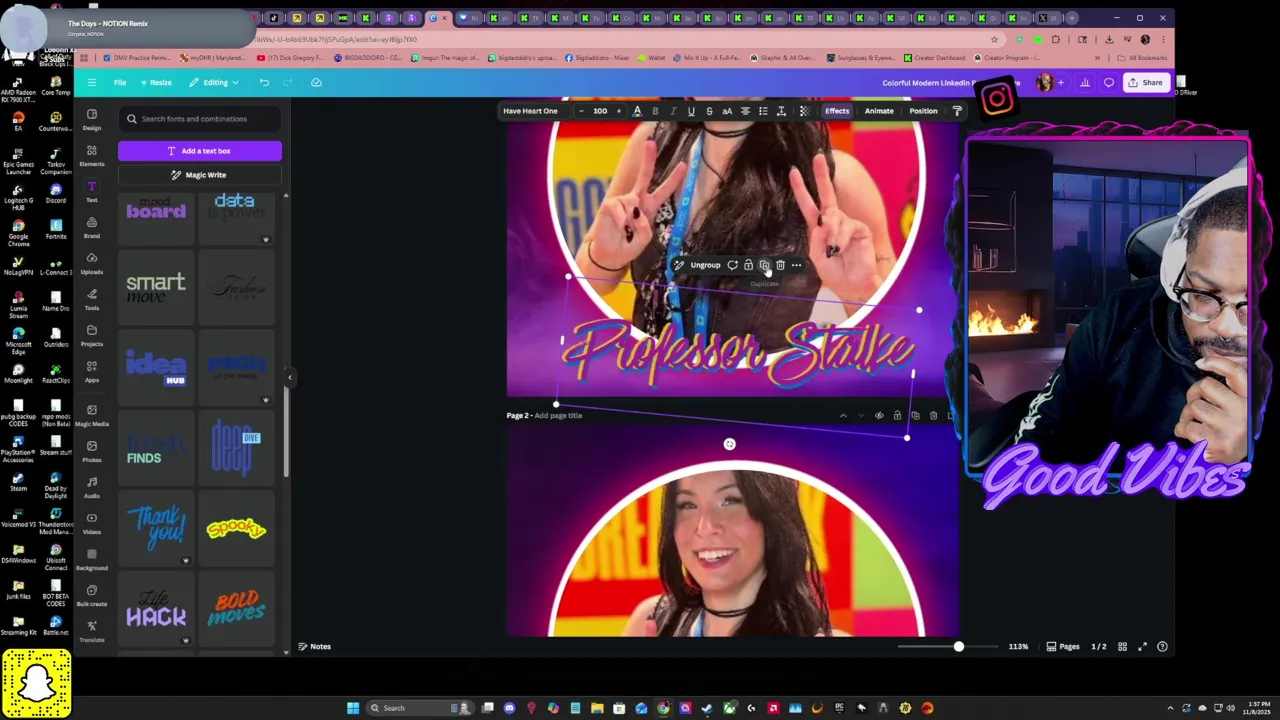The image size is (1280, 720).
Task: Move Page 2 up with chevron
Action: [843, 416]
